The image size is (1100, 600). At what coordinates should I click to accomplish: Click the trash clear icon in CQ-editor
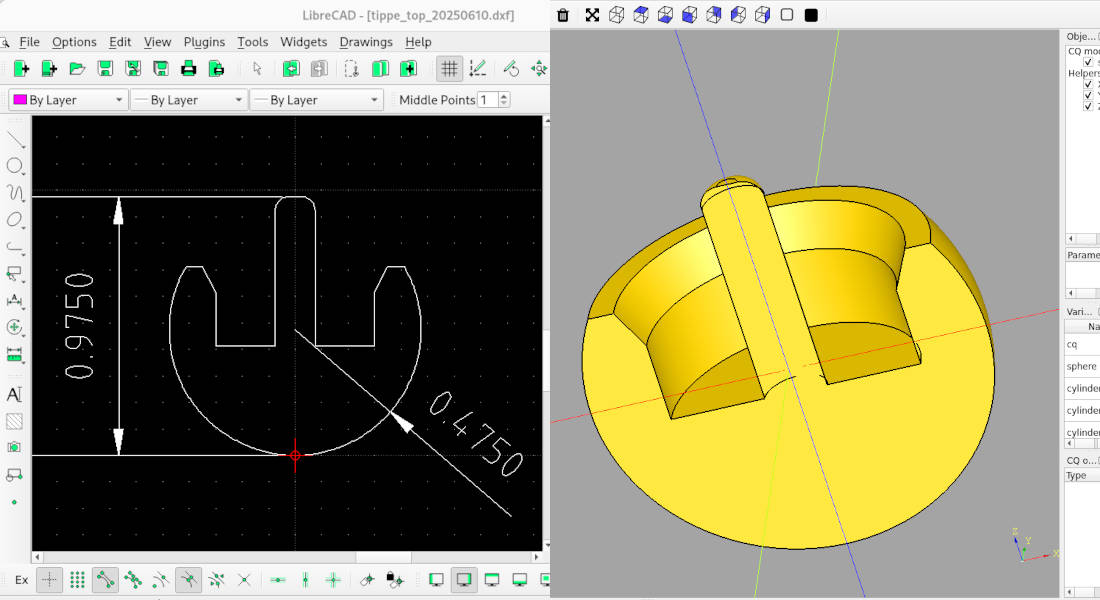tap(563, 15)
